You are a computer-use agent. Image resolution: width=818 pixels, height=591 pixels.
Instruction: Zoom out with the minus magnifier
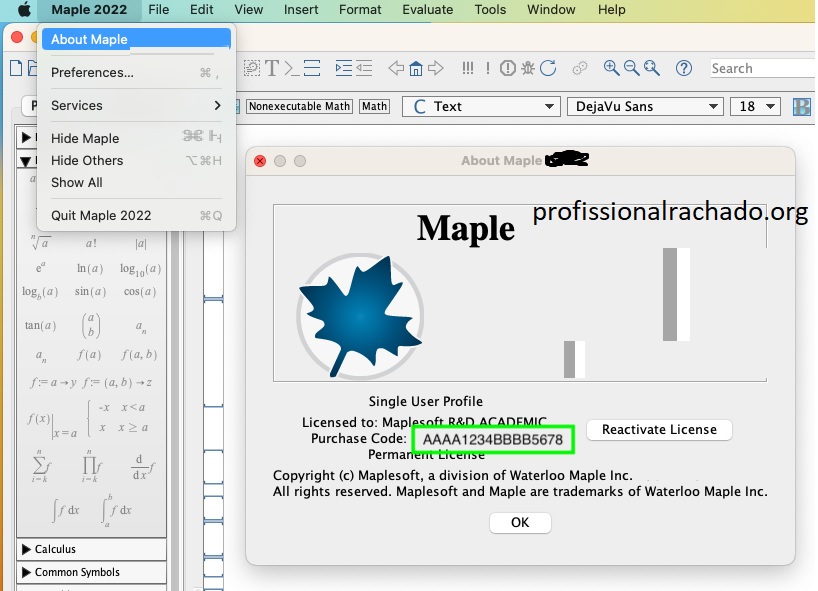(631, 68)
